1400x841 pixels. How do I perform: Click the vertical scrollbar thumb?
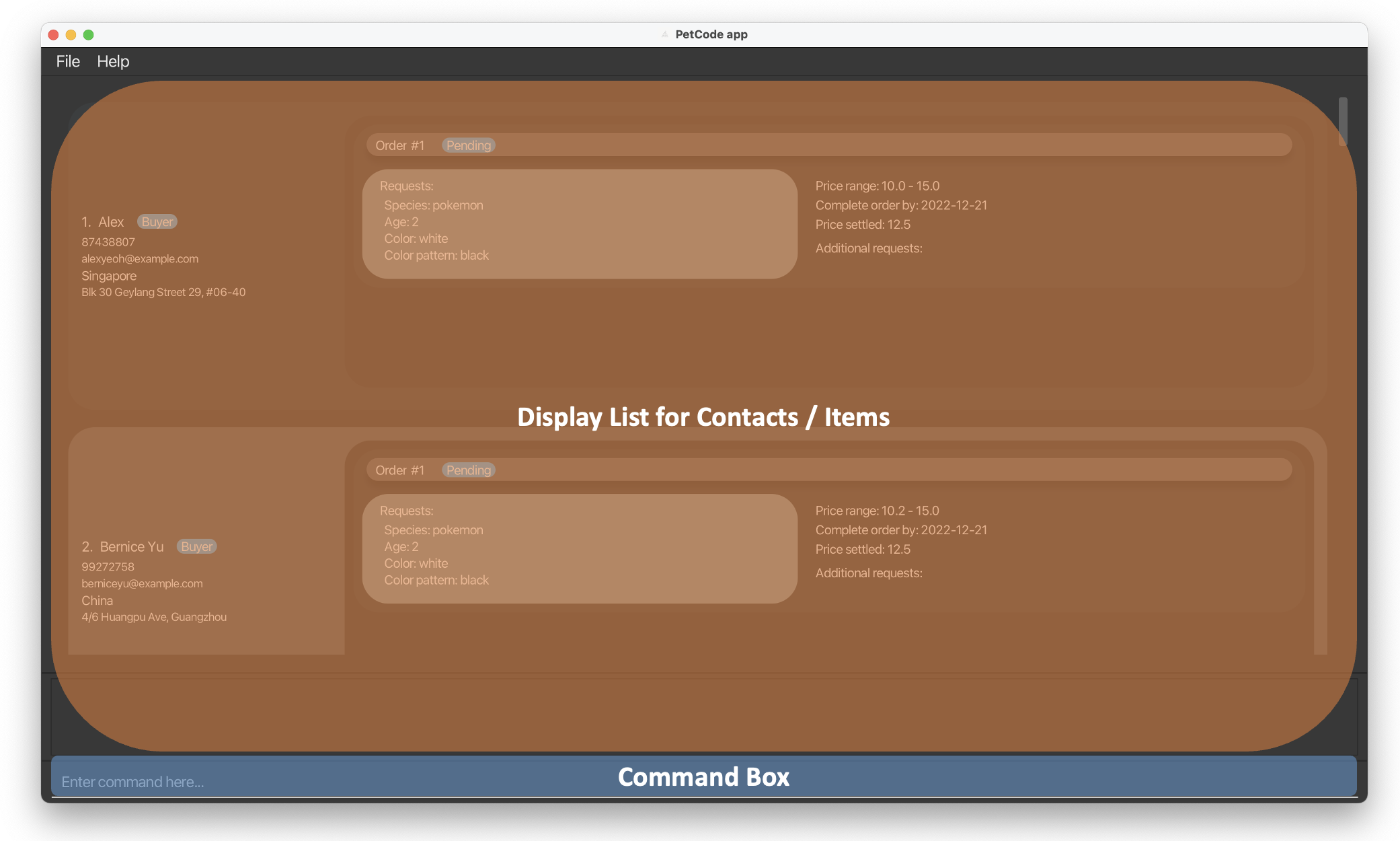pos(1342,121)
